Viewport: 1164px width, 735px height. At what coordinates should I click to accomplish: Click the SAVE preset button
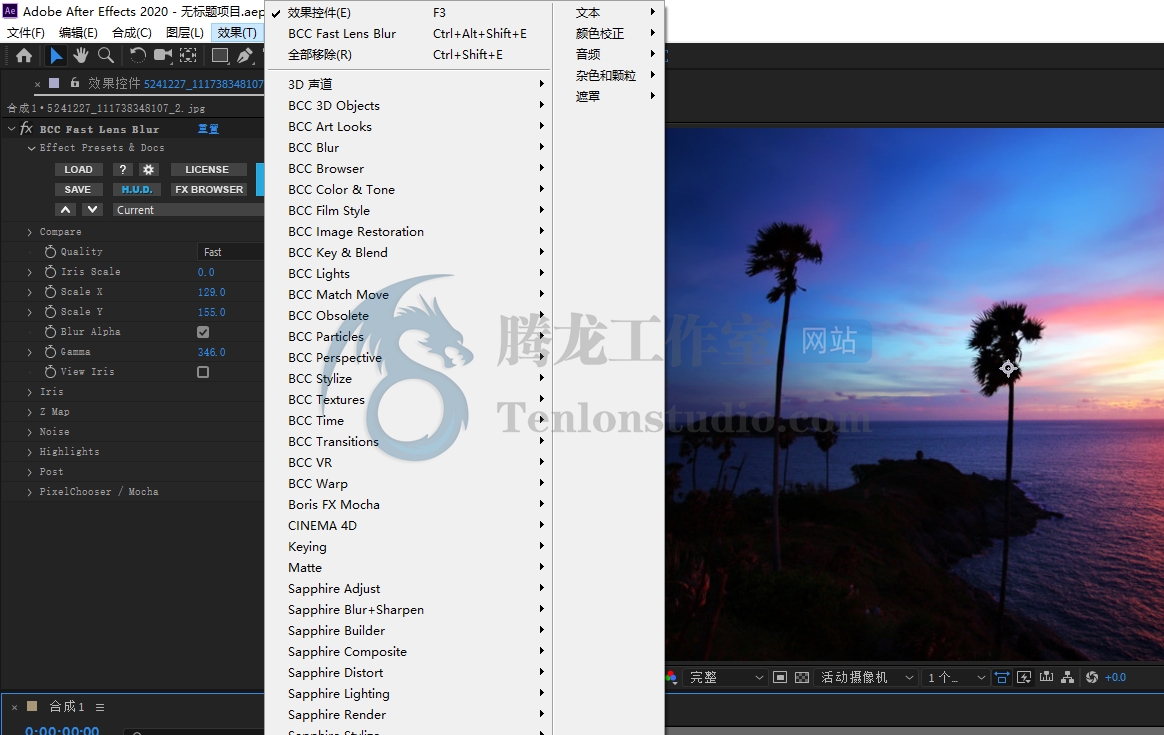[x=78, y=189]
